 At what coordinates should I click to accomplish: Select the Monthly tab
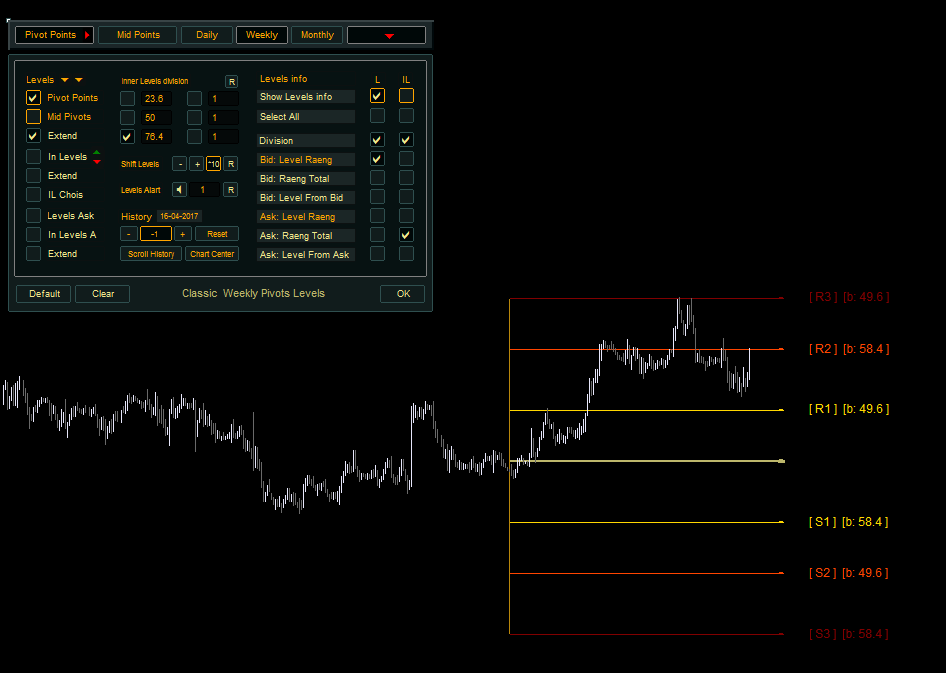317,35
